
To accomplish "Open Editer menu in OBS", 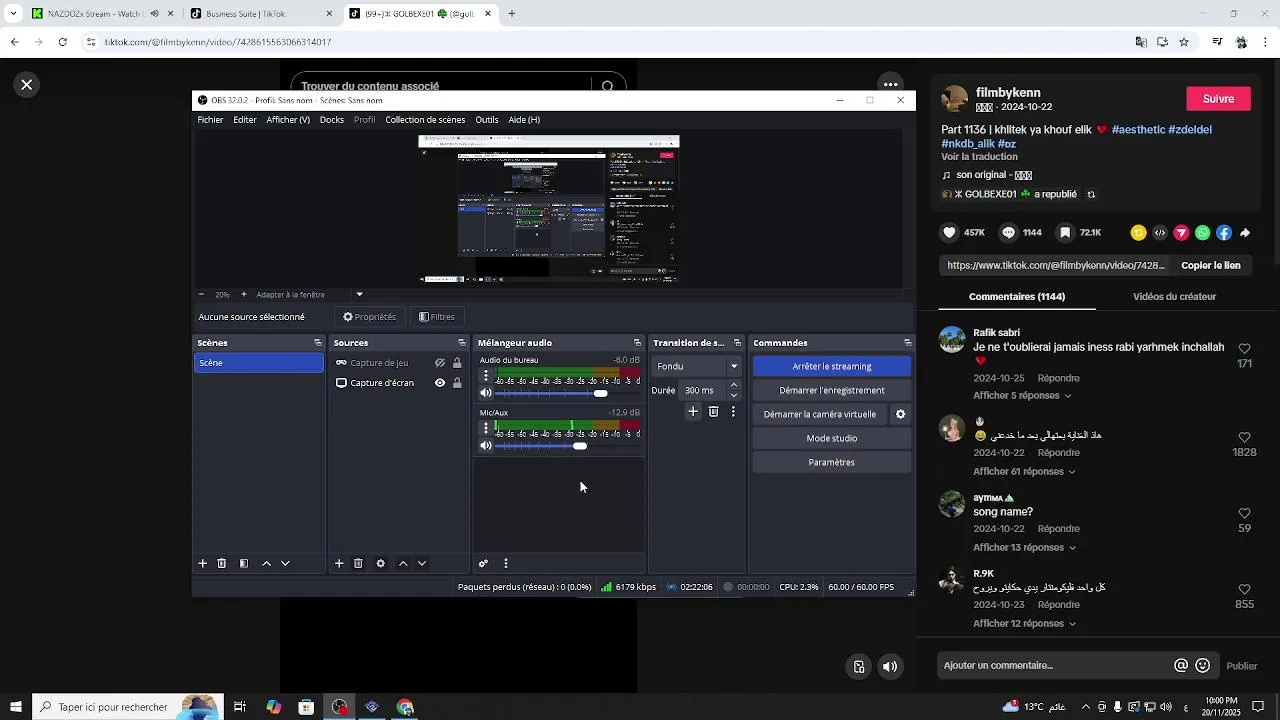I will (x=245, y=120).
